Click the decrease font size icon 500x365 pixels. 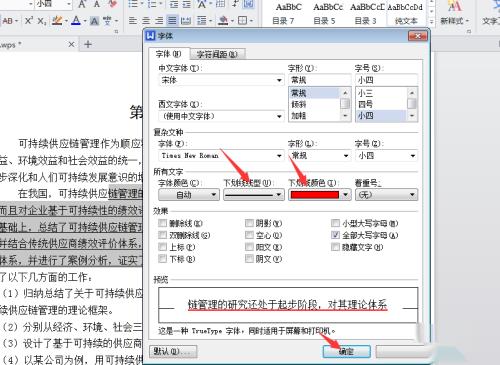pyautogui.click(x=97, y=4)
